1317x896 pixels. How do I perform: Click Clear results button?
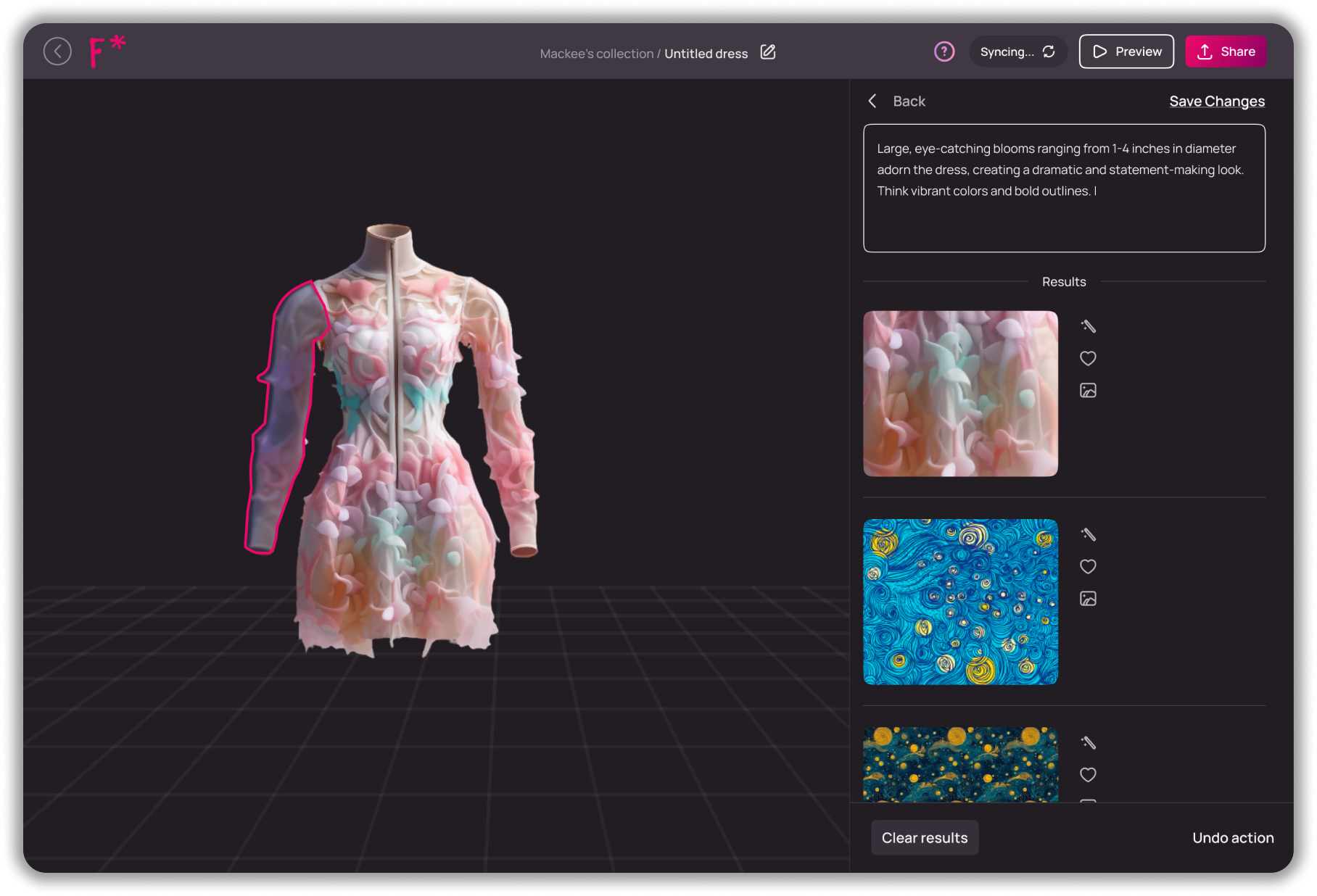(925, 838)
